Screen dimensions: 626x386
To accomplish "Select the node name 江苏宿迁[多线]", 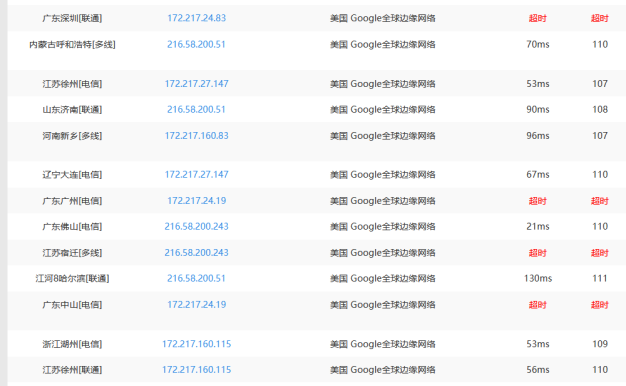I will pos(72,253).
